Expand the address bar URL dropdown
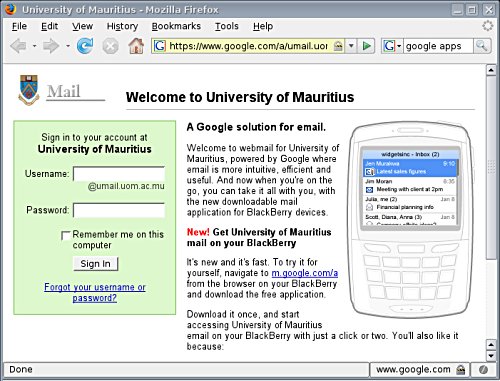This screenshot has width=500, height=381. [351, 46]
